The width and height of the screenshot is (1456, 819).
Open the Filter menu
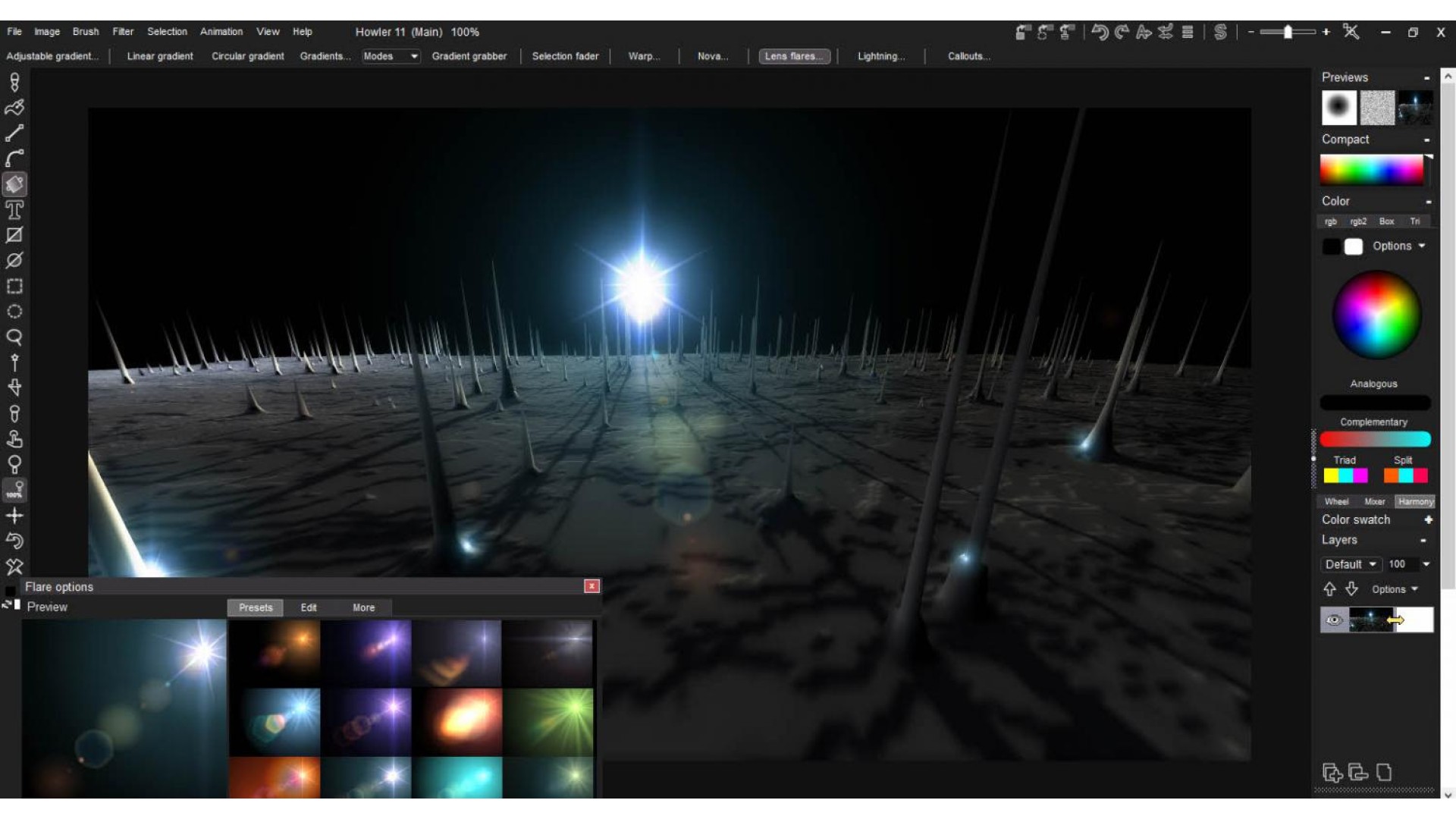pos(123,32)
